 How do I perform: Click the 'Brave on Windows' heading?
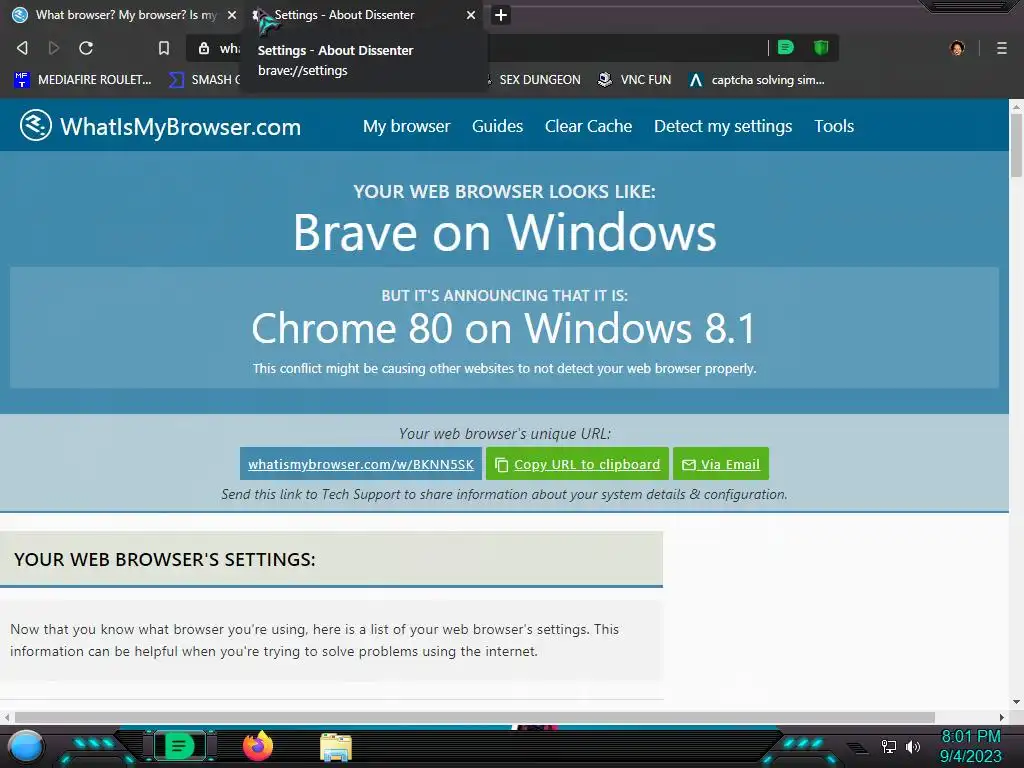(x=504, y=232)
